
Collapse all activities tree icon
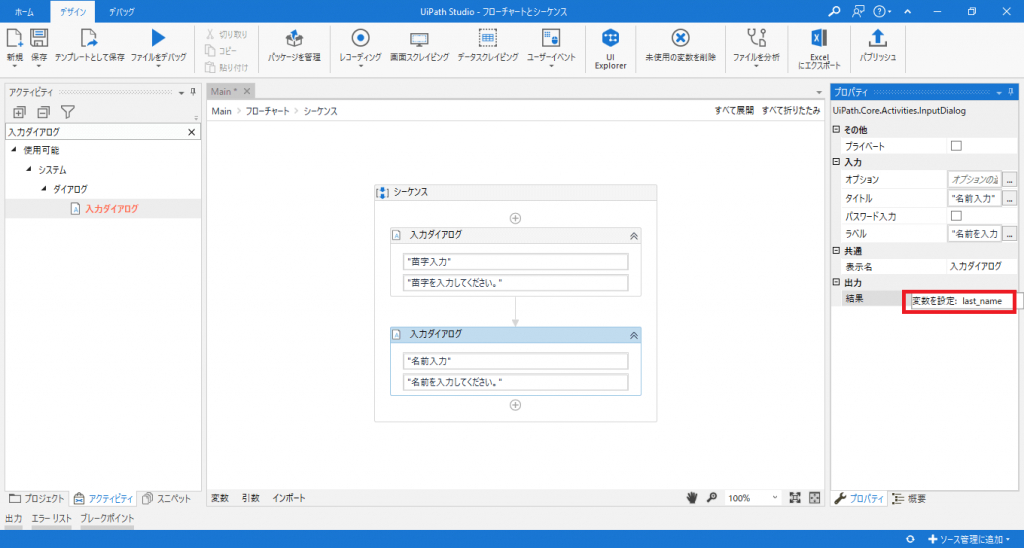tap(43, 112)
